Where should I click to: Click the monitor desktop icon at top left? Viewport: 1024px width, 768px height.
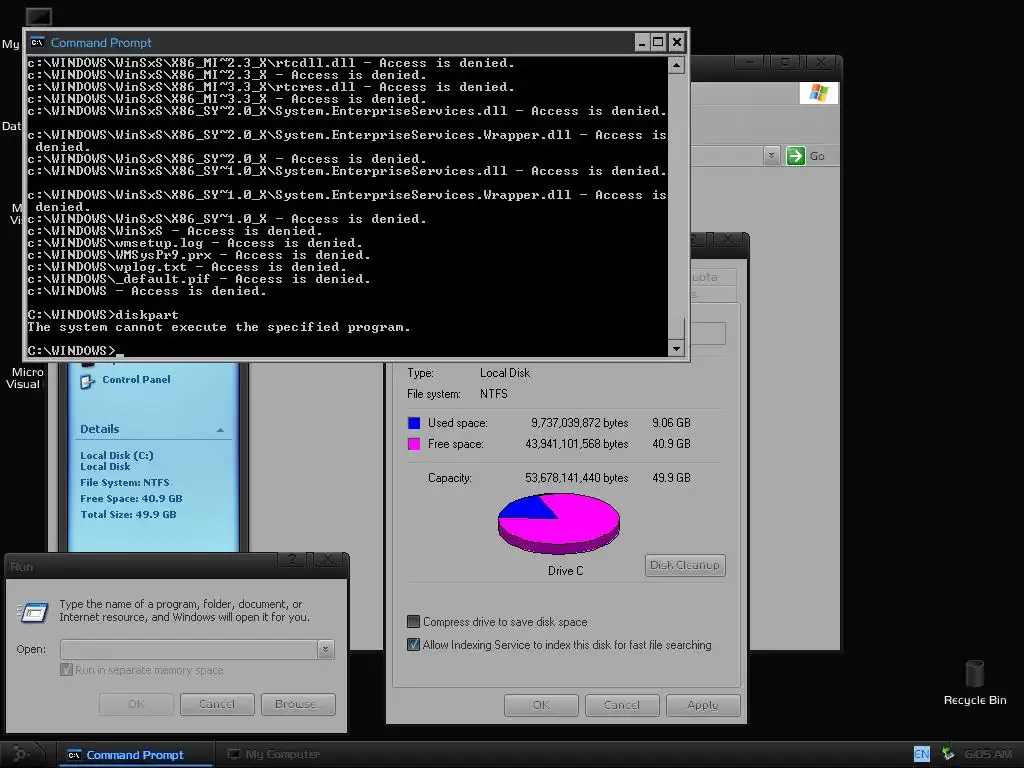pos(39,16)
